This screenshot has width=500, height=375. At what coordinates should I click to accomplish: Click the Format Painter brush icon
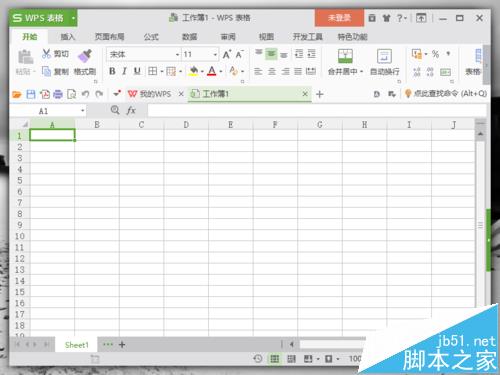tap(85, 56)
